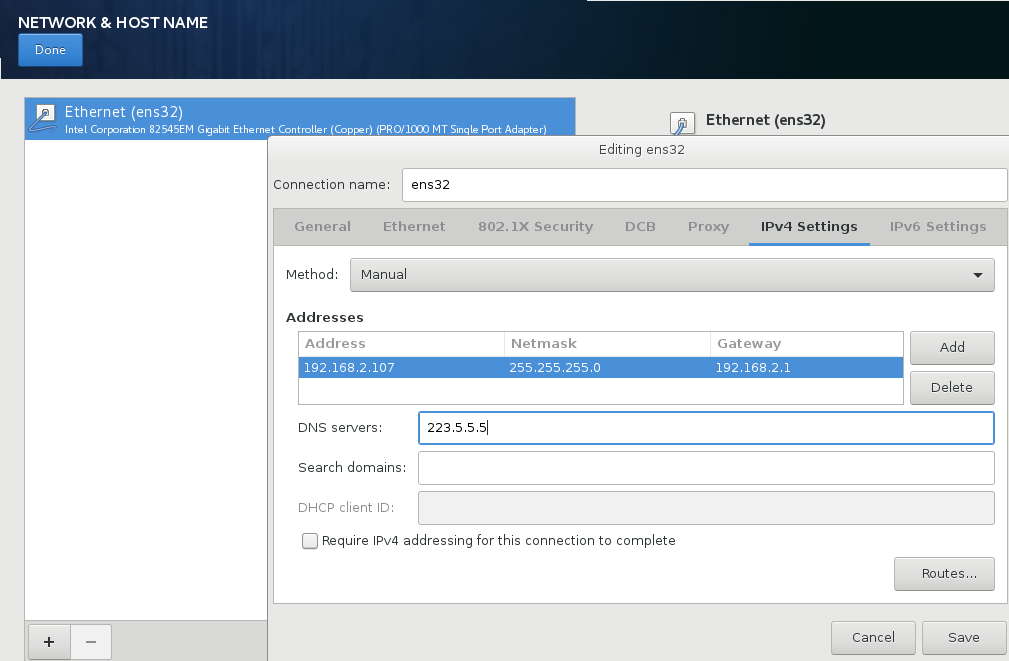Select the 802.1X Security tab
The width and height of the screenshot is (1009, 661).
point(535,227)
